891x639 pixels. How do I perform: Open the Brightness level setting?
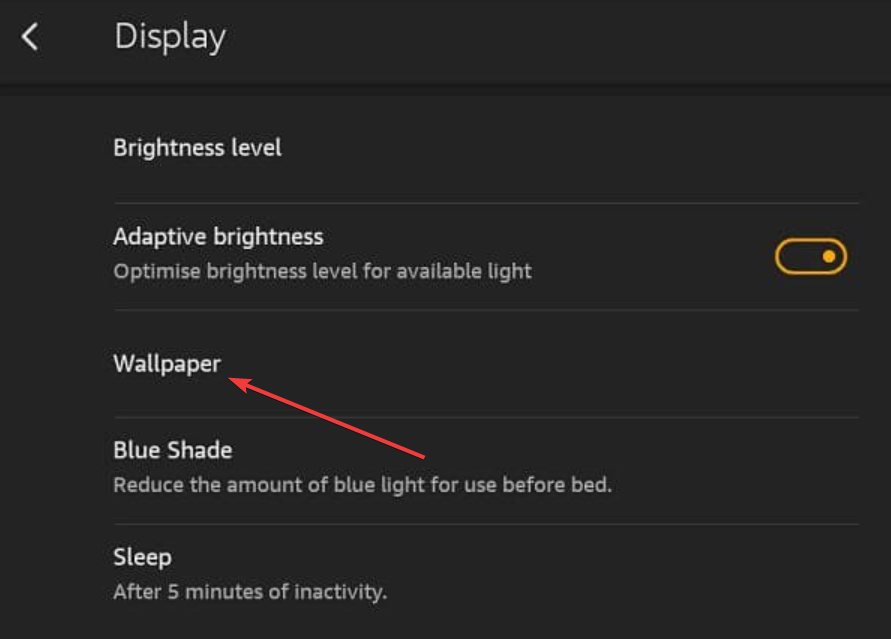pos(197,148)
